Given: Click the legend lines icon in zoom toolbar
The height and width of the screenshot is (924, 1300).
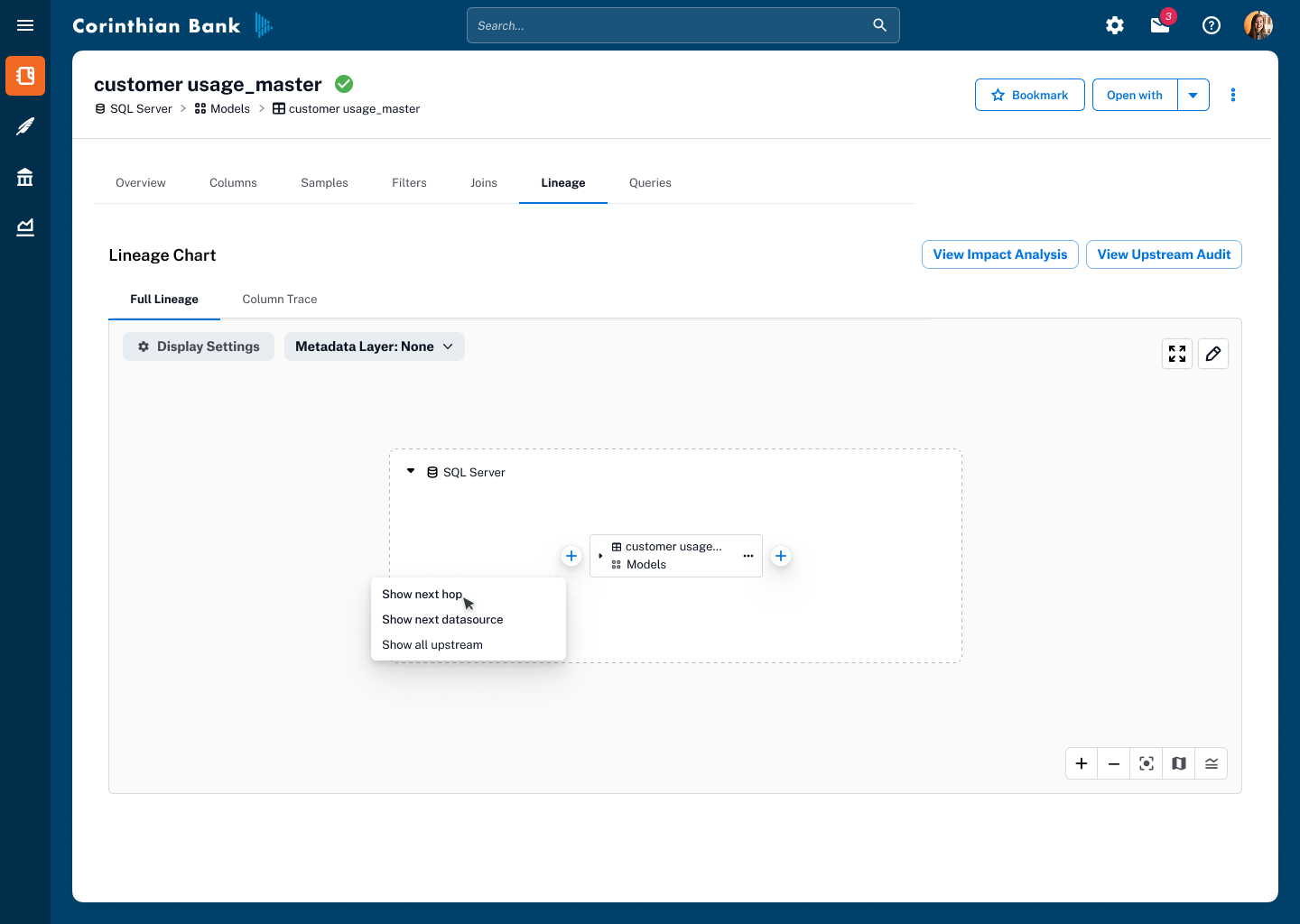Looking at the screenshot, I should [x=1212, y=763].
